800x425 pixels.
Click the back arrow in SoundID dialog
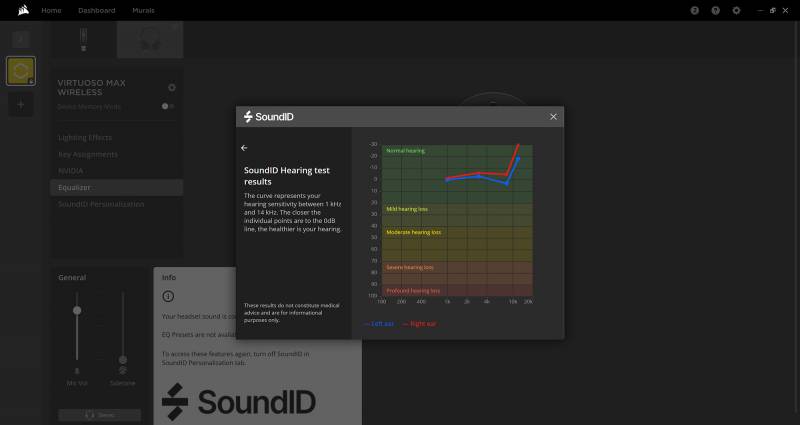[x=245, y=148]
